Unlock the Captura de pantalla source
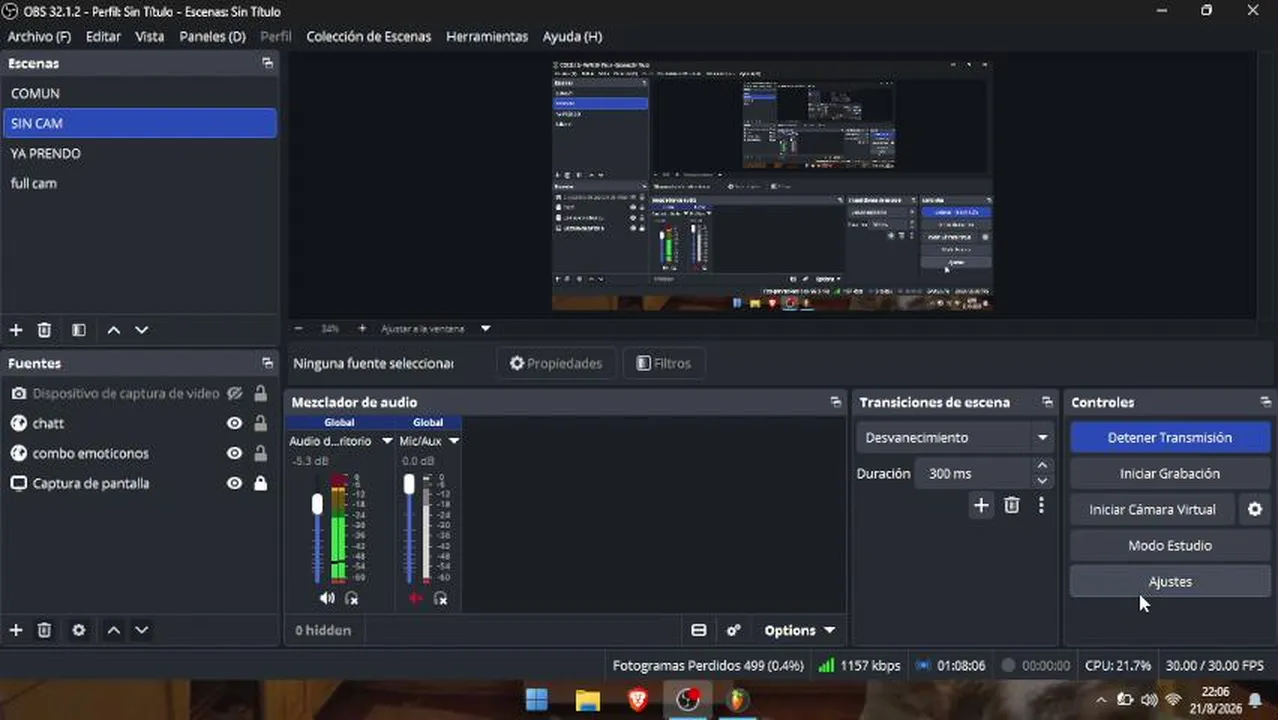Viewport: 1278px width, 720px height. pyautogui.click(x=260, y=483)
